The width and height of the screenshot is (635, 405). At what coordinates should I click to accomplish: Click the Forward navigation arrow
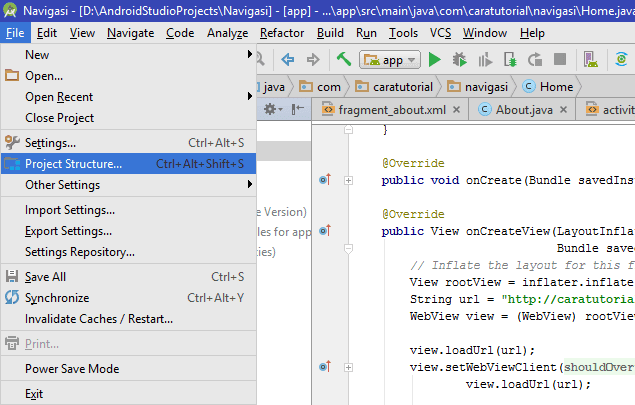313,60
